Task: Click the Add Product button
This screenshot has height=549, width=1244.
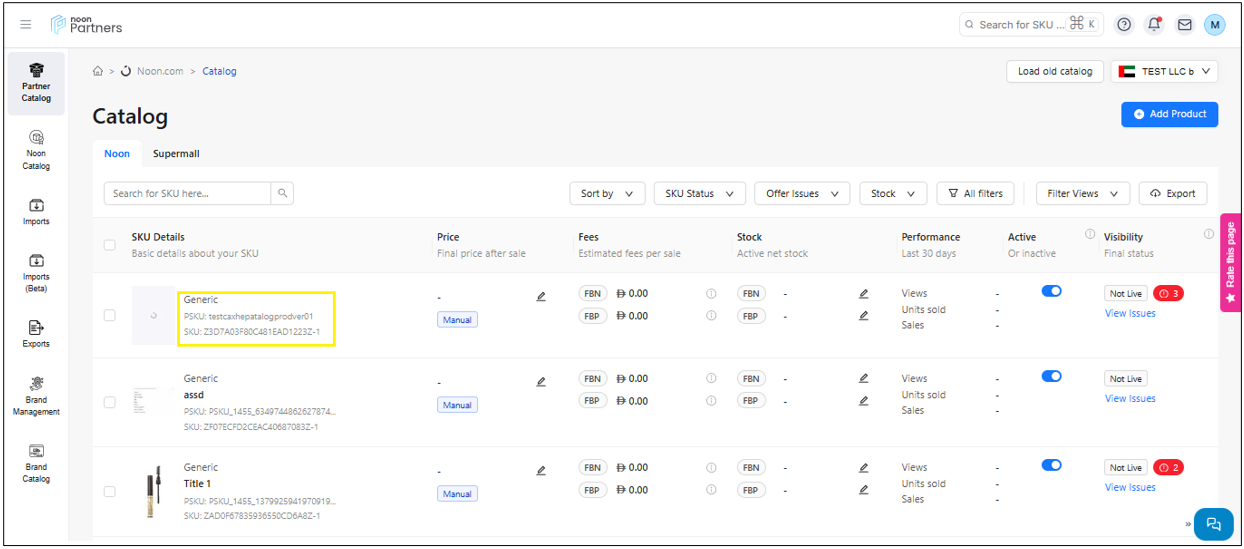Action: 1169,114
